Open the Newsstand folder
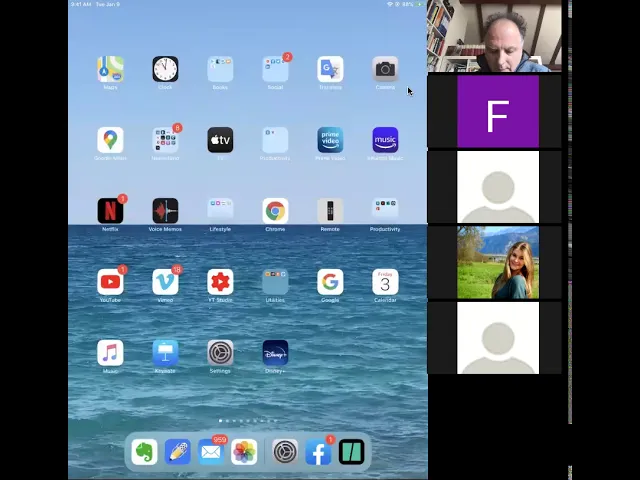The image size is (640, 480). pos(165,140)
